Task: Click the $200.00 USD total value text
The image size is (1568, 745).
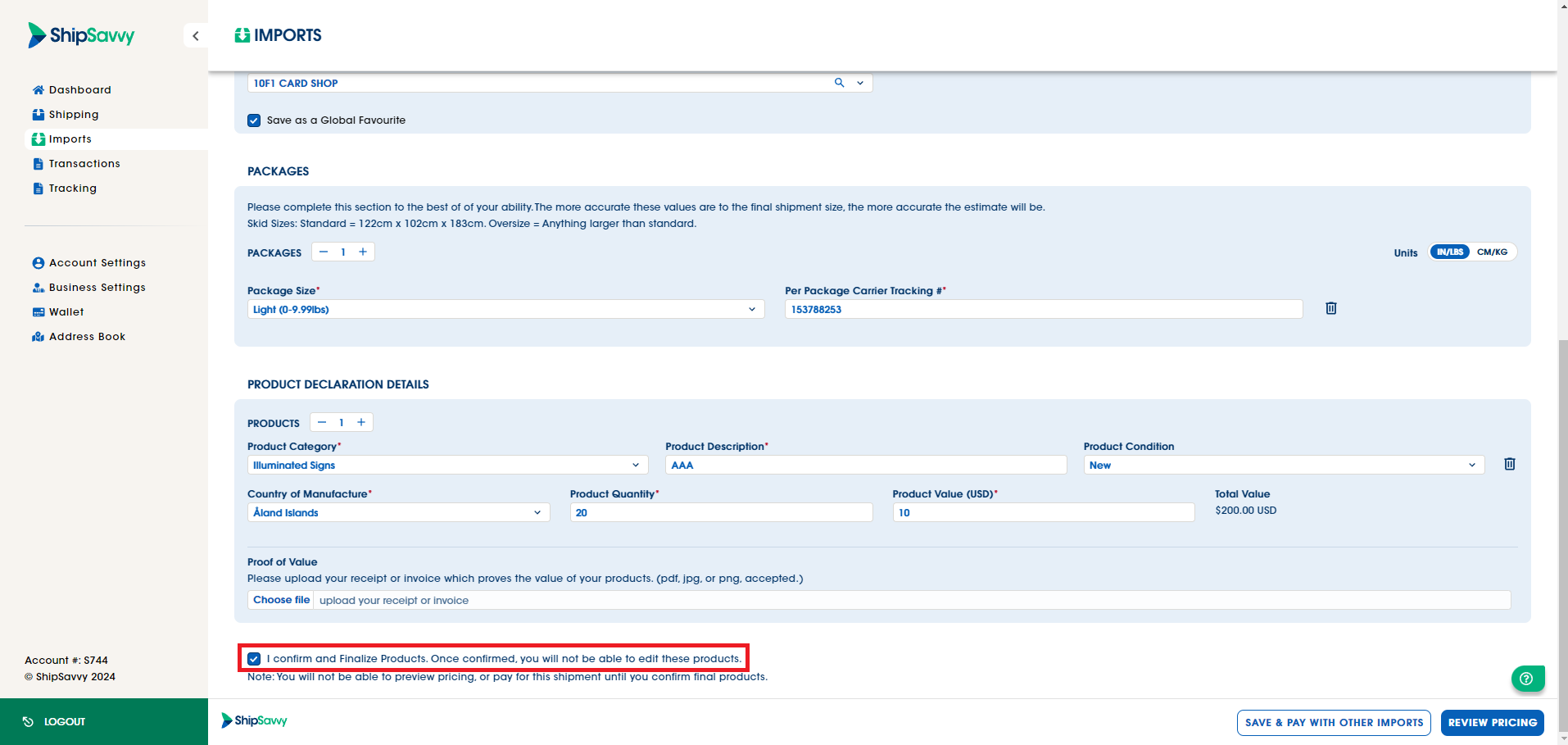Action: [x=1245, y=511]
